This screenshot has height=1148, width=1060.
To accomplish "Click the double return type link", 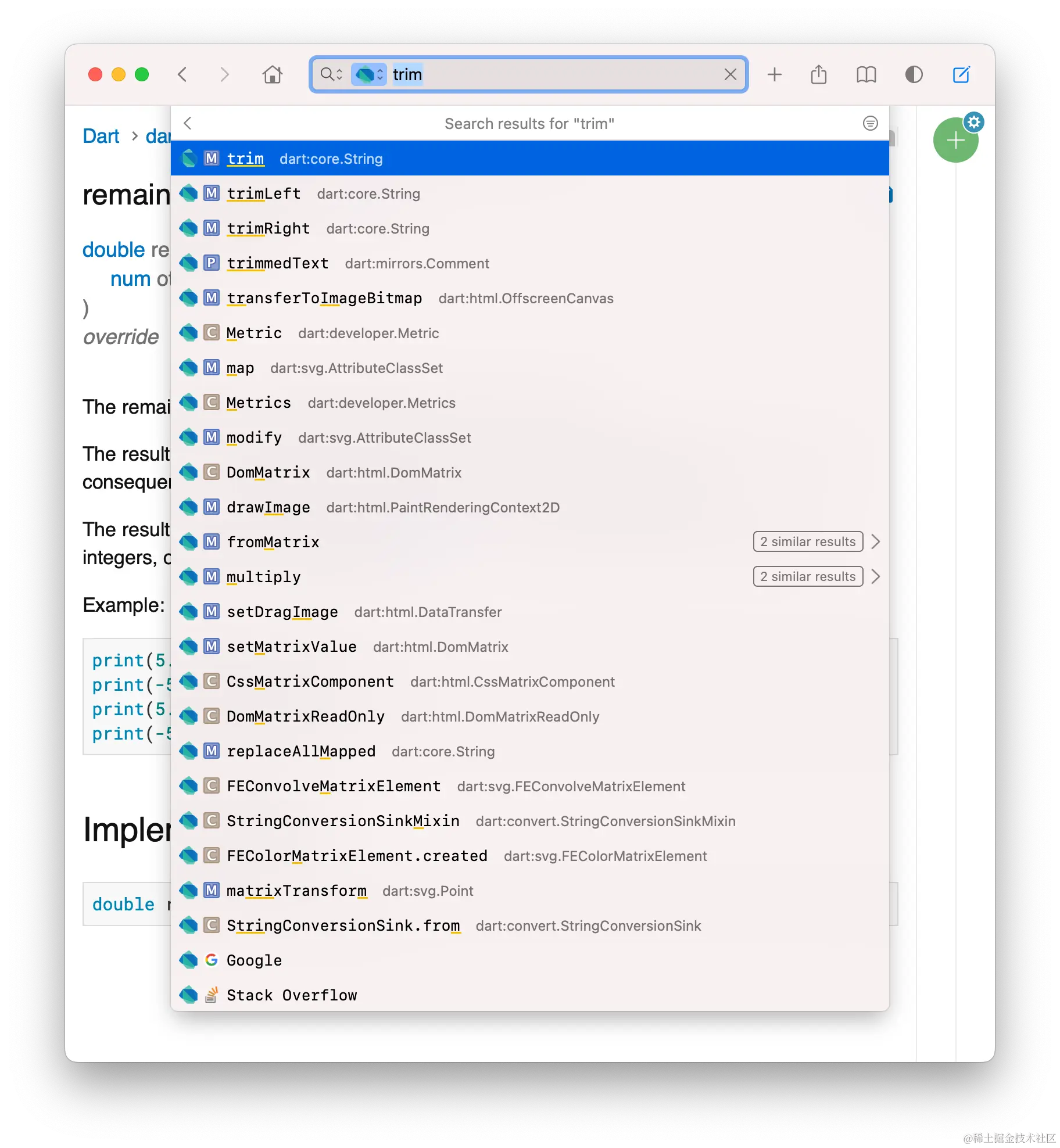I will click(113, 249).
